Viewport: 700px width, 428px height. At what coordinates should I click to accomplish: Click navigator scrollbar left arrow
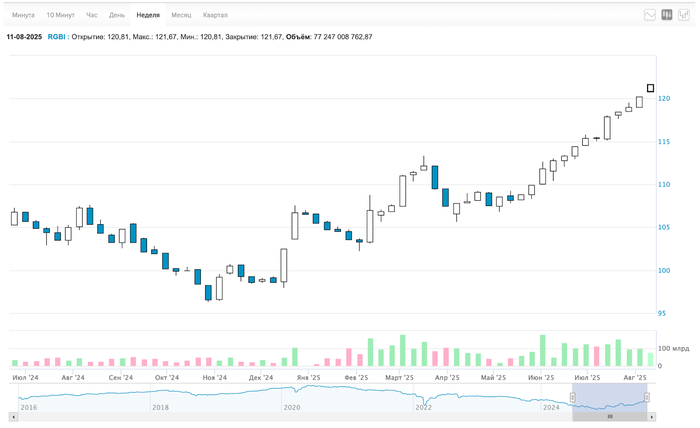click(15, 416)
